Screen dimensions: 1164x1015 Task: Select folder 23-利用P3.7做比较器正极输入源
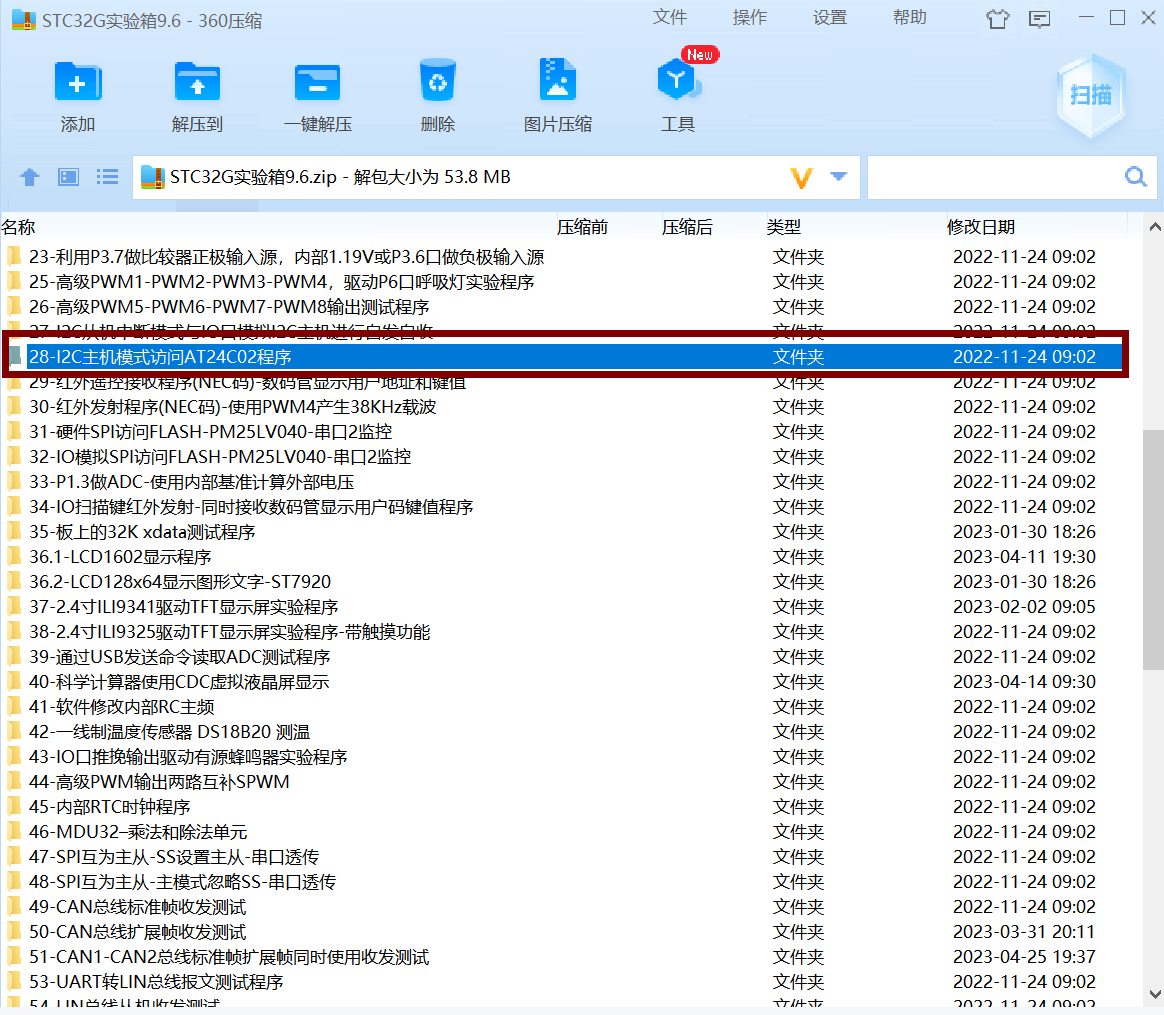(x=286, y=257)
